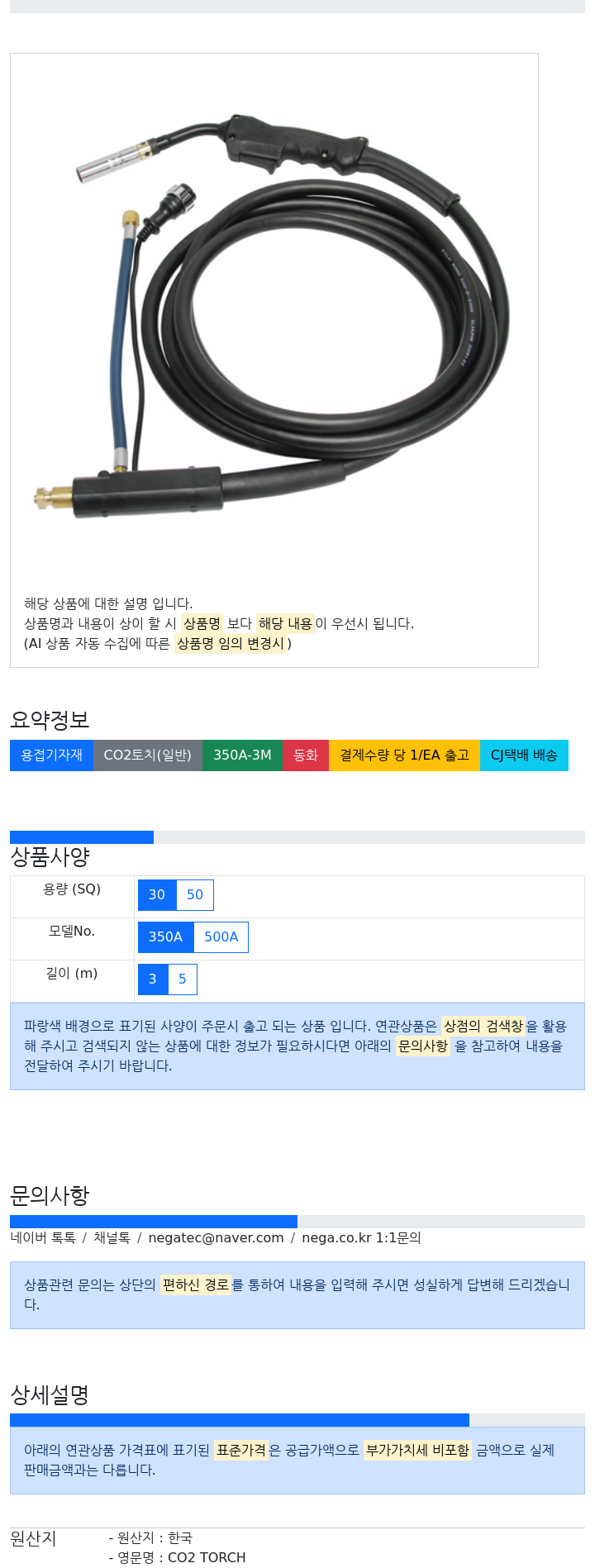Image resolution: width=595 pixels, height=1568 pixels.
Task: Click the 결제수량 당 1/EA 출고 badge
Action: click(x=404, y=755)
